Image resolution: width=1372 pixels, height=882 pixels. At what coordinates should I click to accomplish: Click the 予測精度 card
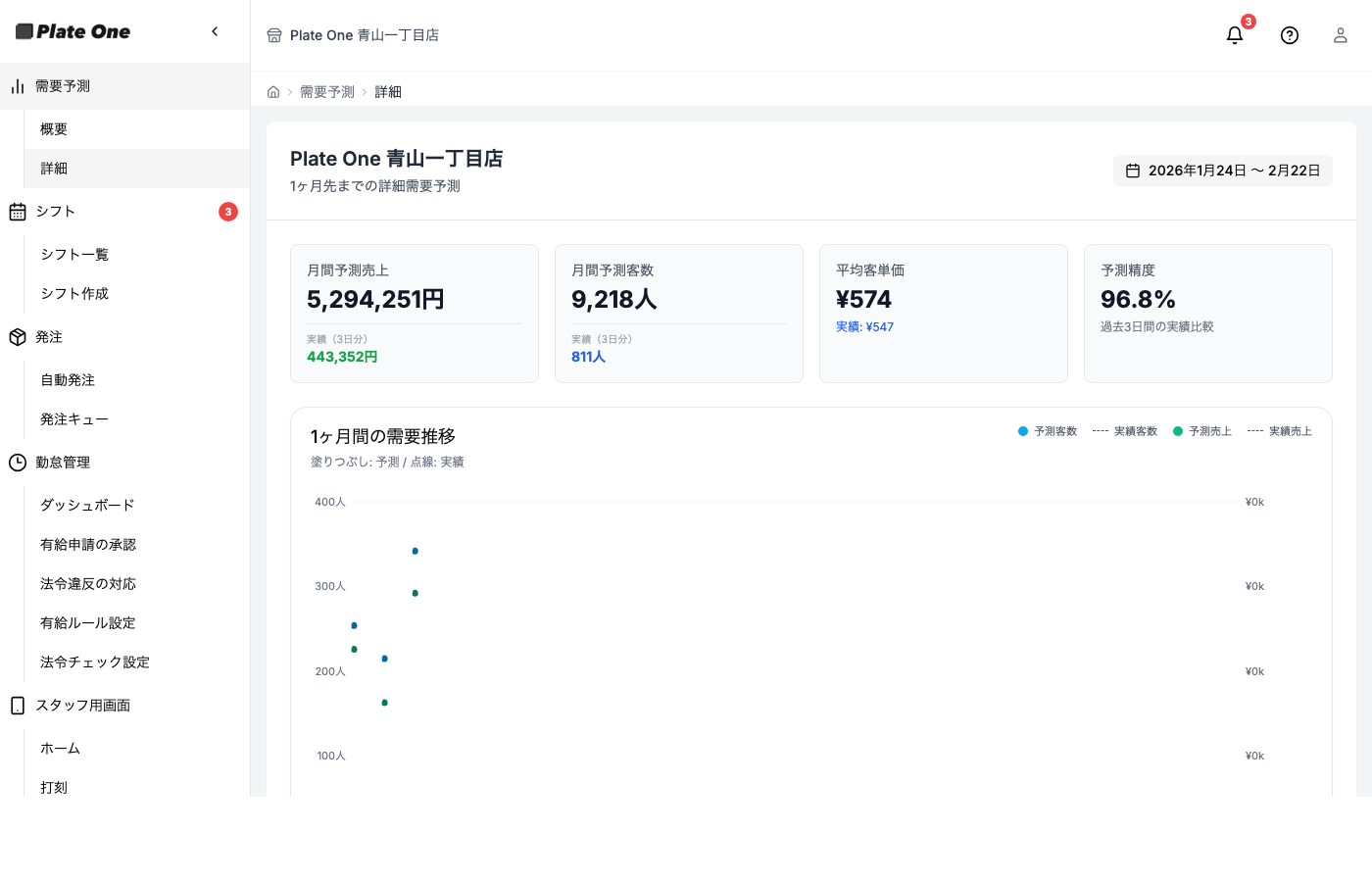point(1208,314)
